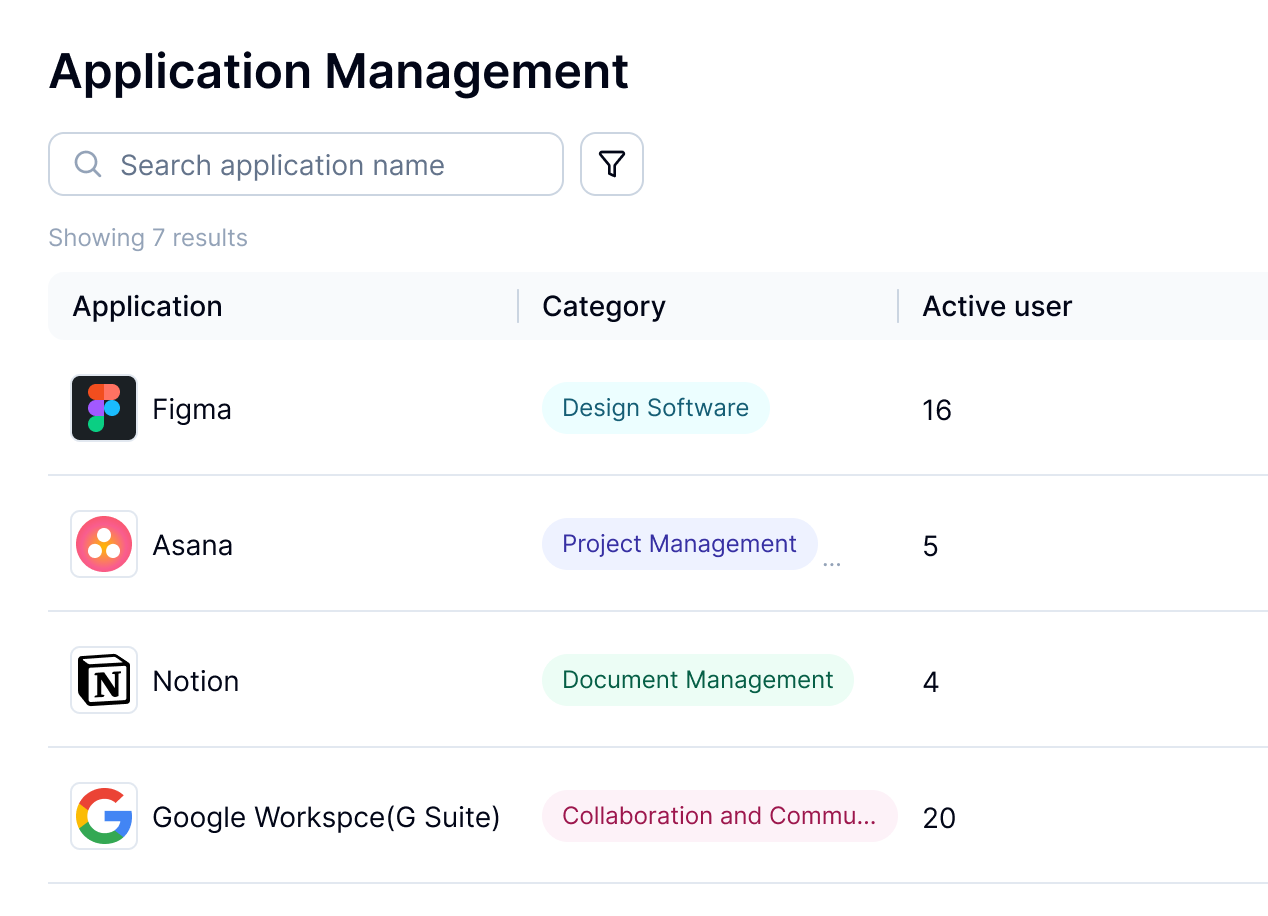Click the Showing 7 results text
The width and height of the screenshot is (1268, 916).
click(148, 238)
